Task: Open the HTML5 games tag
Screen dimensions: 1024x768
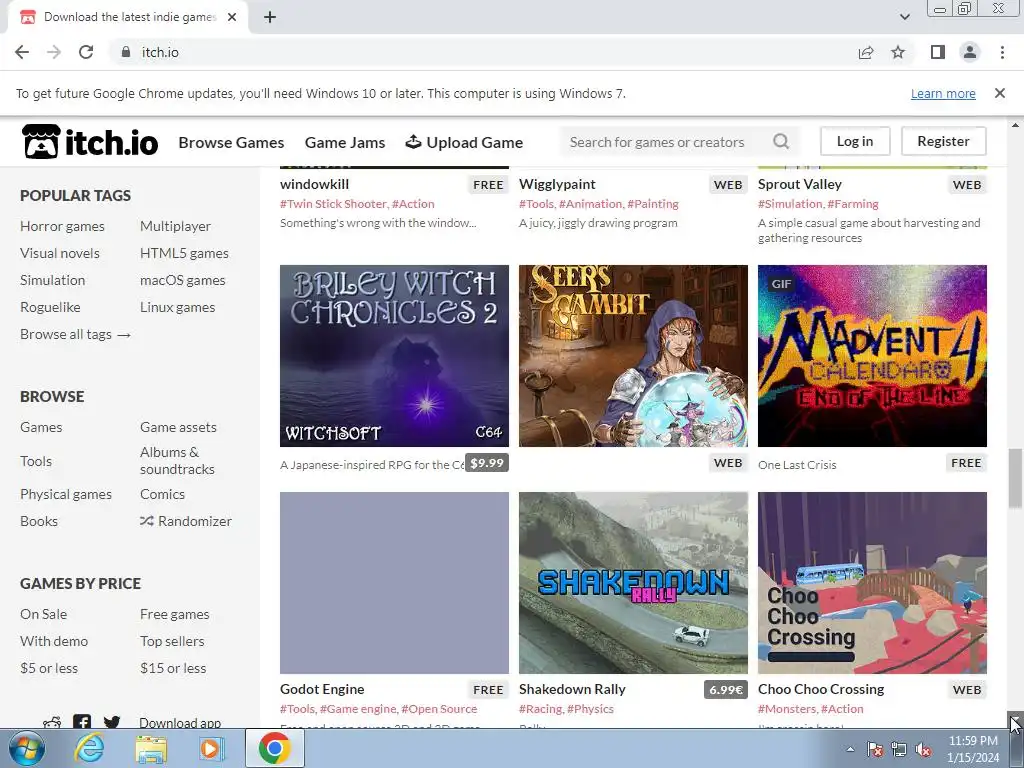Action: pos(184,253)
